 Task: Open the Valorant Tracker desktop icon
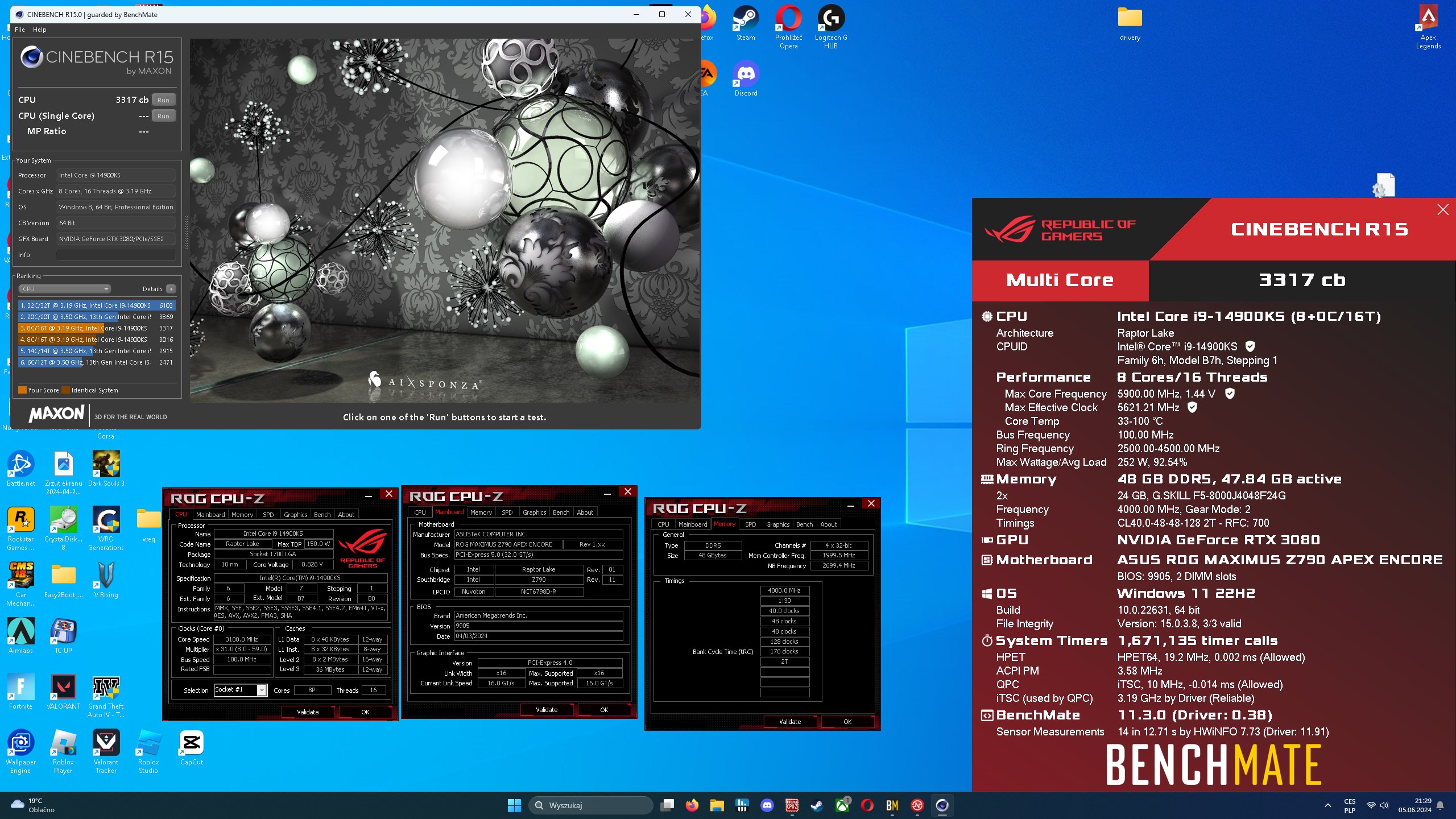point(106,751)
